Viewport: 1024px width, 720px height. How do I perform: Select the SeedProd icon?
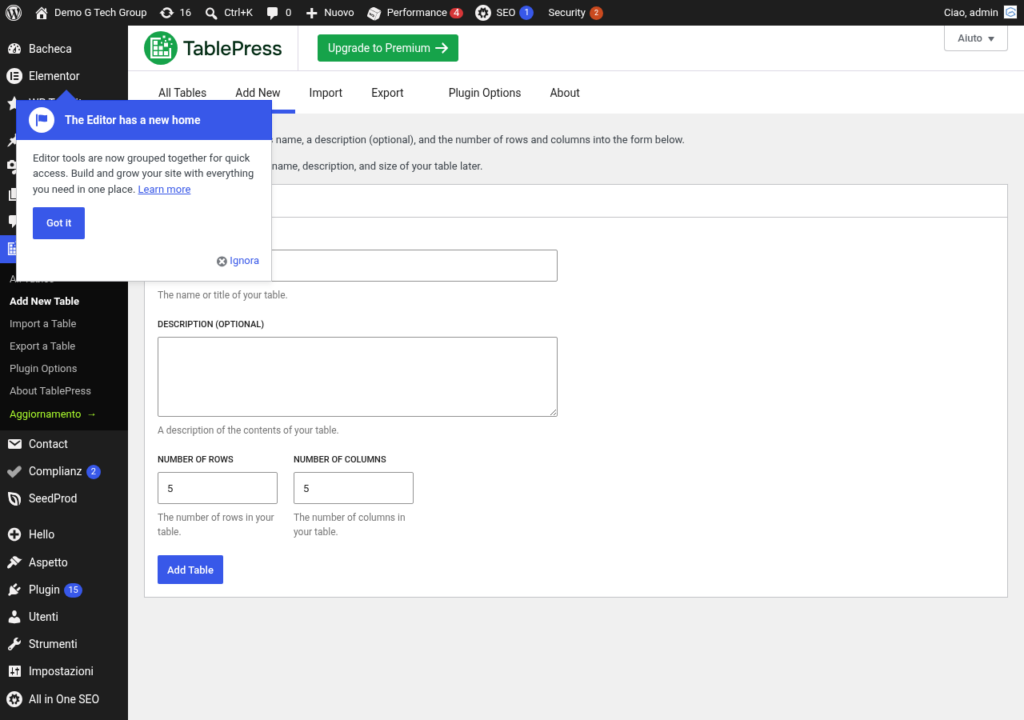click(14, 499)
